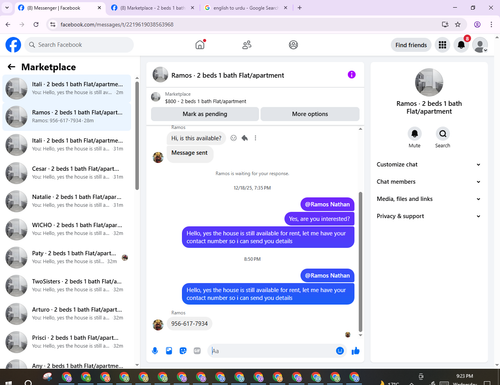Go back in browser history
Screen dimensions: 500x385
click(x=8, y=24)
